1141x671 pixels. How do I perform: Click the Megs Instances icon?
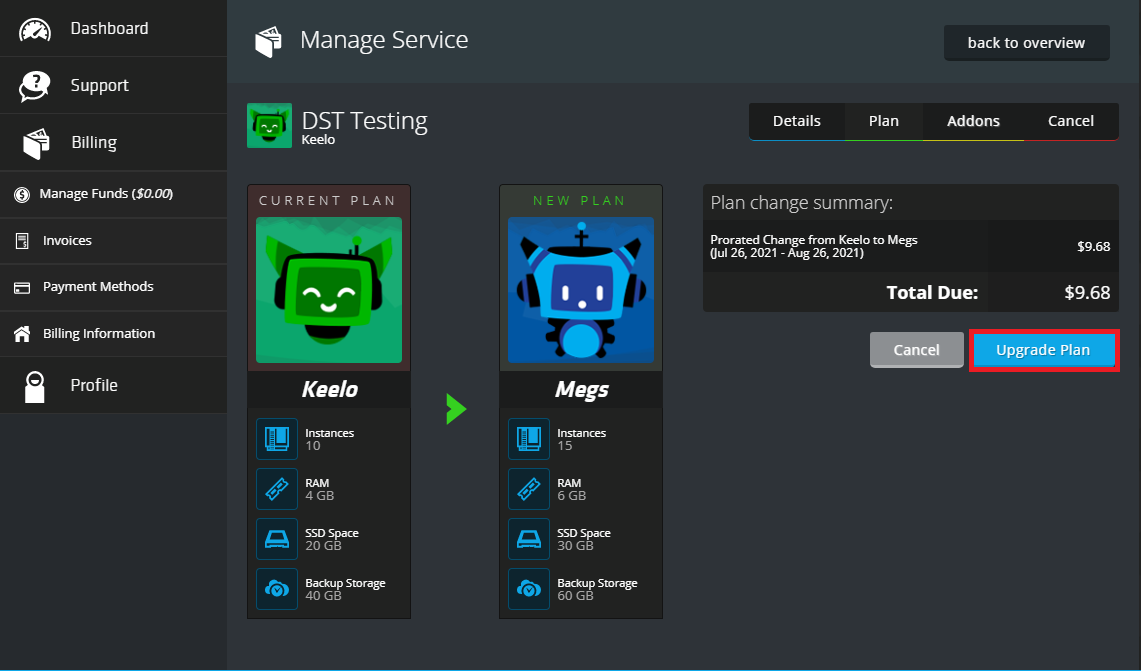click(528, 439)
